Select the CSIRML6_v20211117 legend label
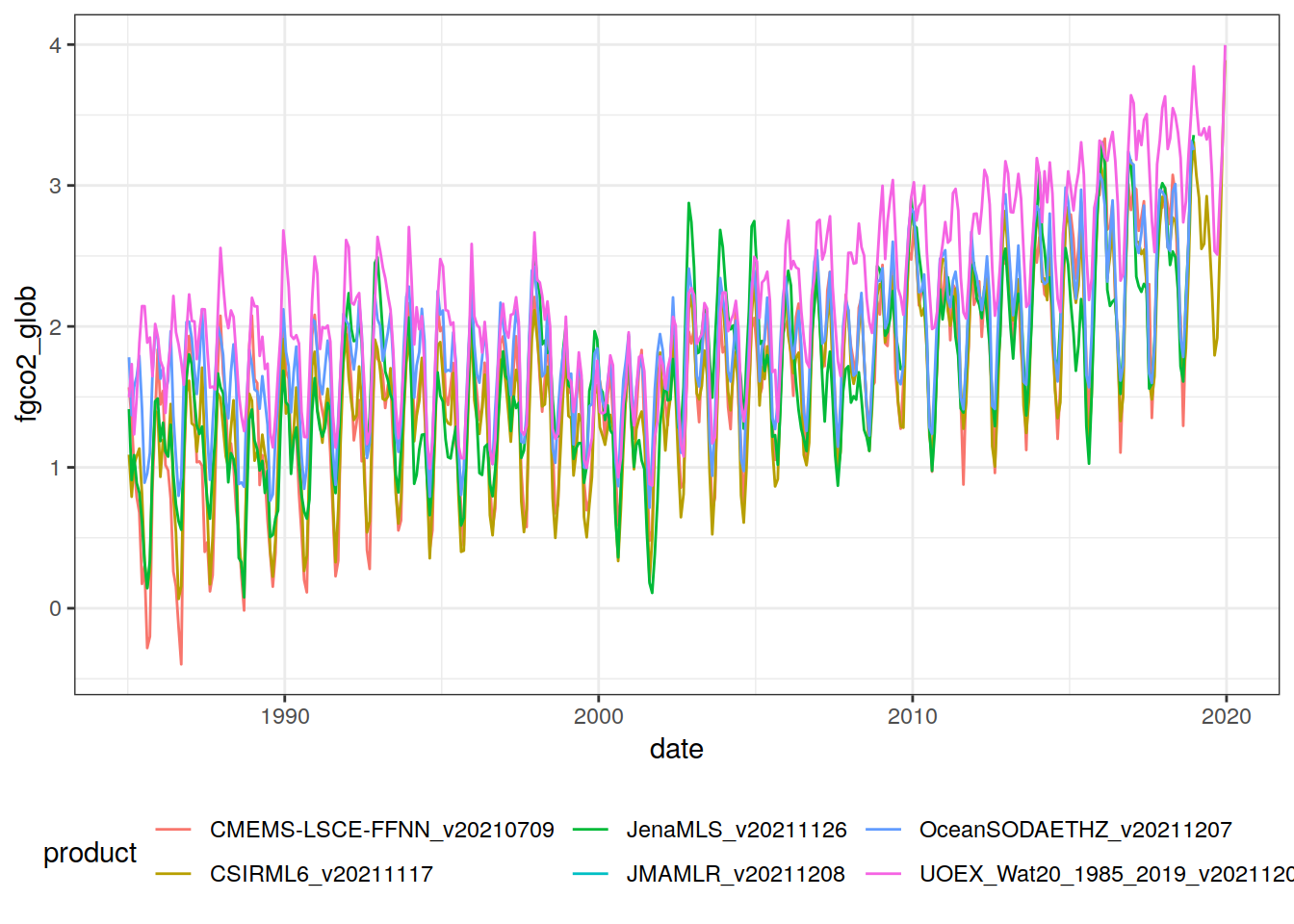Screen dimensions: 1294x924 coord(321,874)
